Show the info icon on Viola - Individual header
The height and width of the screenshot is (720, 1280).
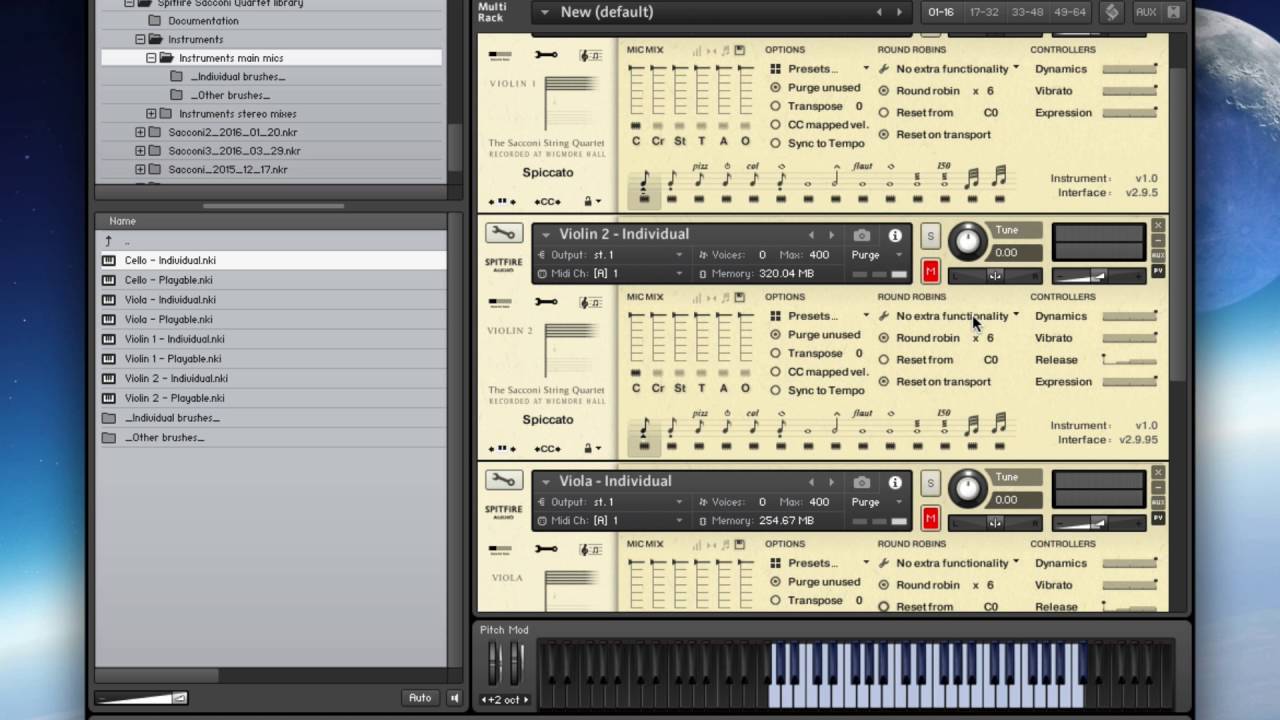[895, 482]
